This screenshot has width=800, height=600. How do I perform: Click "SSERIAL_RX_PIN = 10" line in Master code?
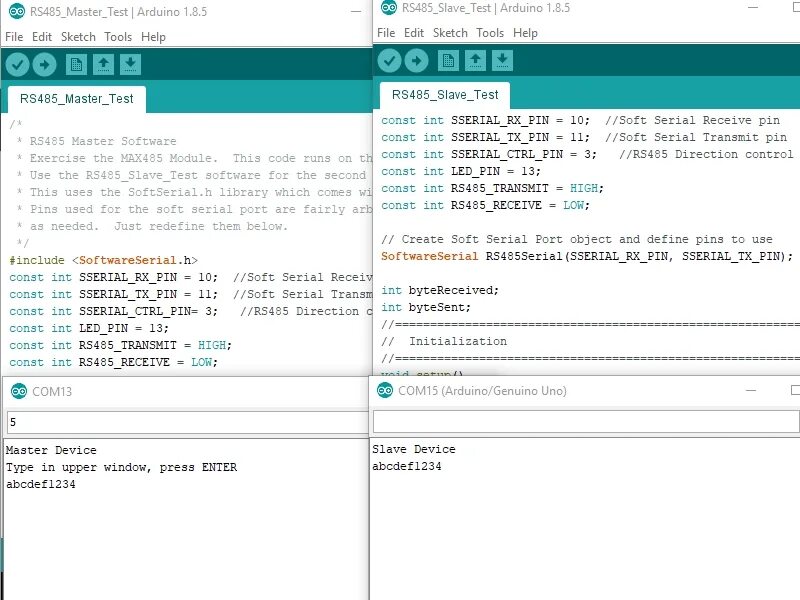(x=191, y=278)
